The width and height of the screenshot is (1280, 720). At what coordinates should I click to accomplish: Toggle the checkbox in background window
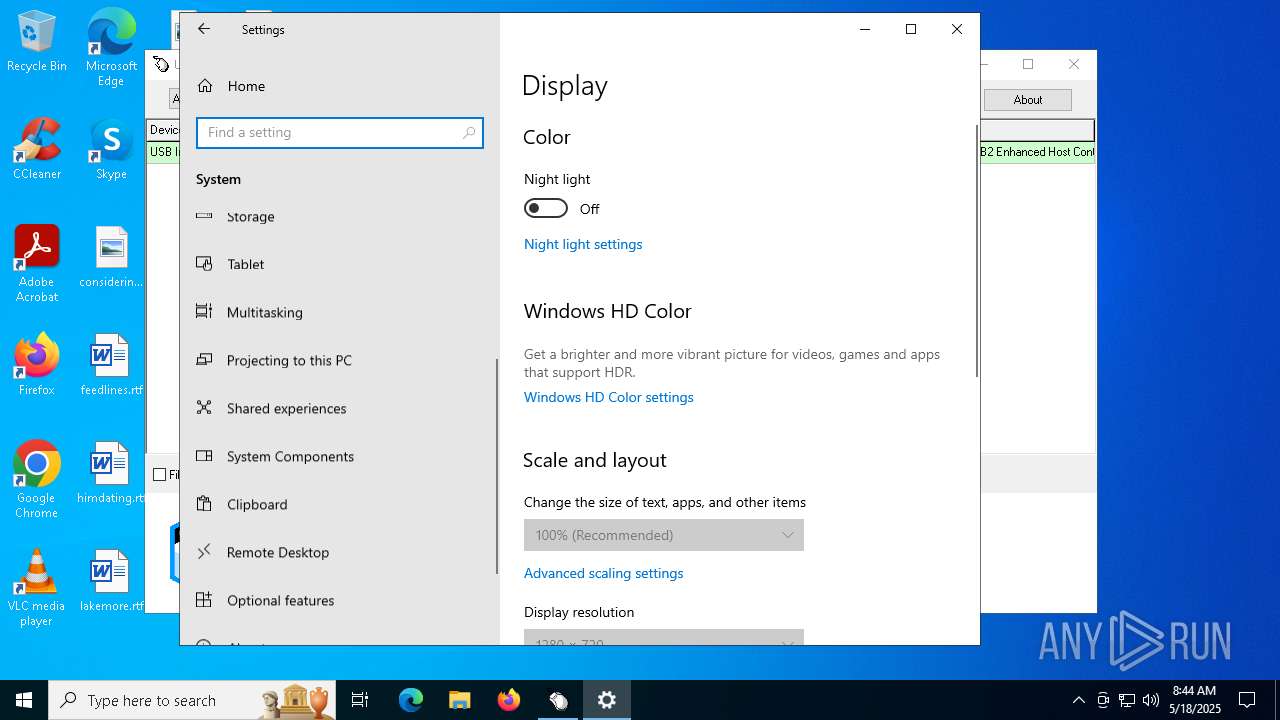(160, 475)
